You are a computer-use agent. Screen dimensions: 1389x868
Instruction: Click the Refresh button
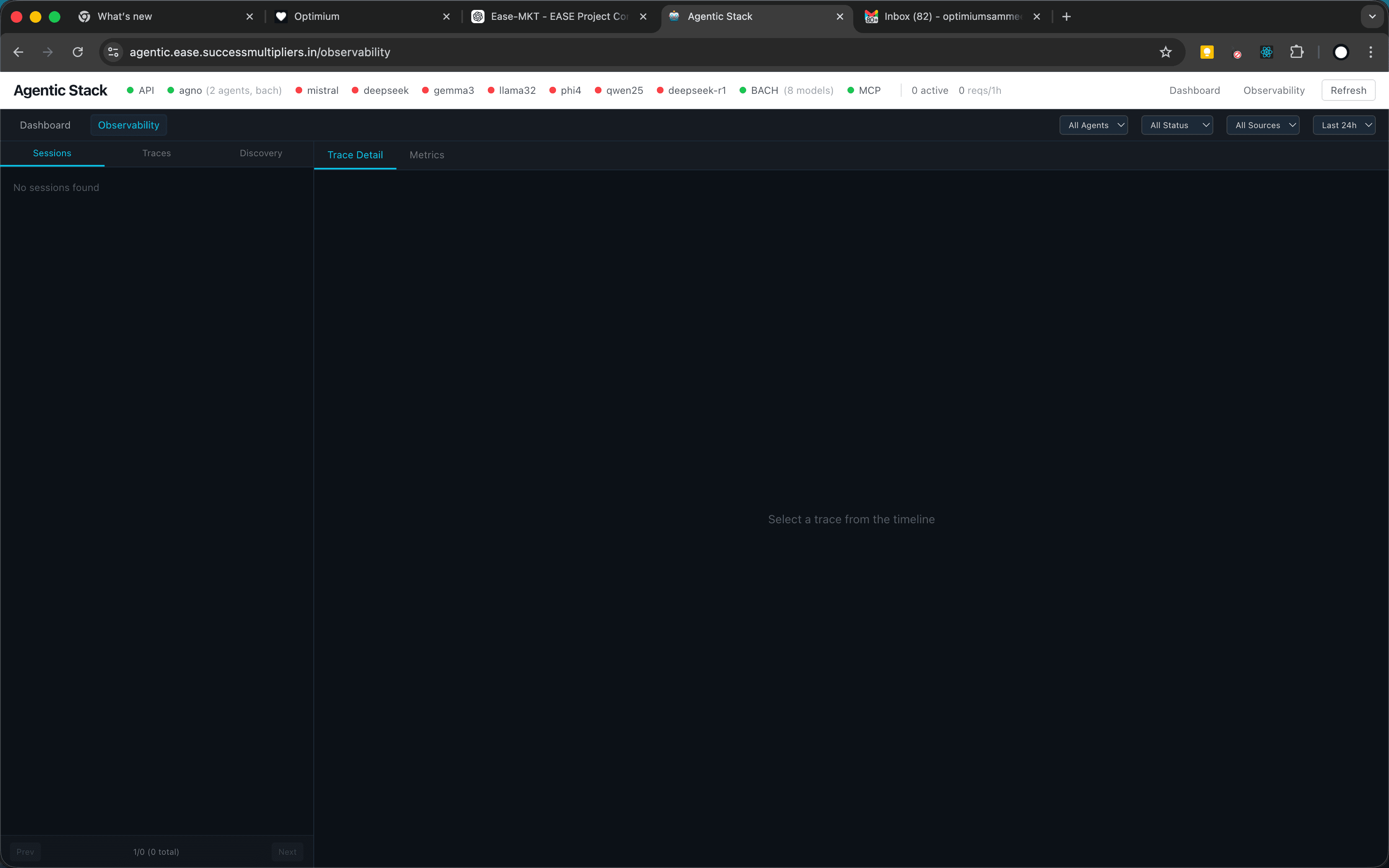click(1348, 90)
